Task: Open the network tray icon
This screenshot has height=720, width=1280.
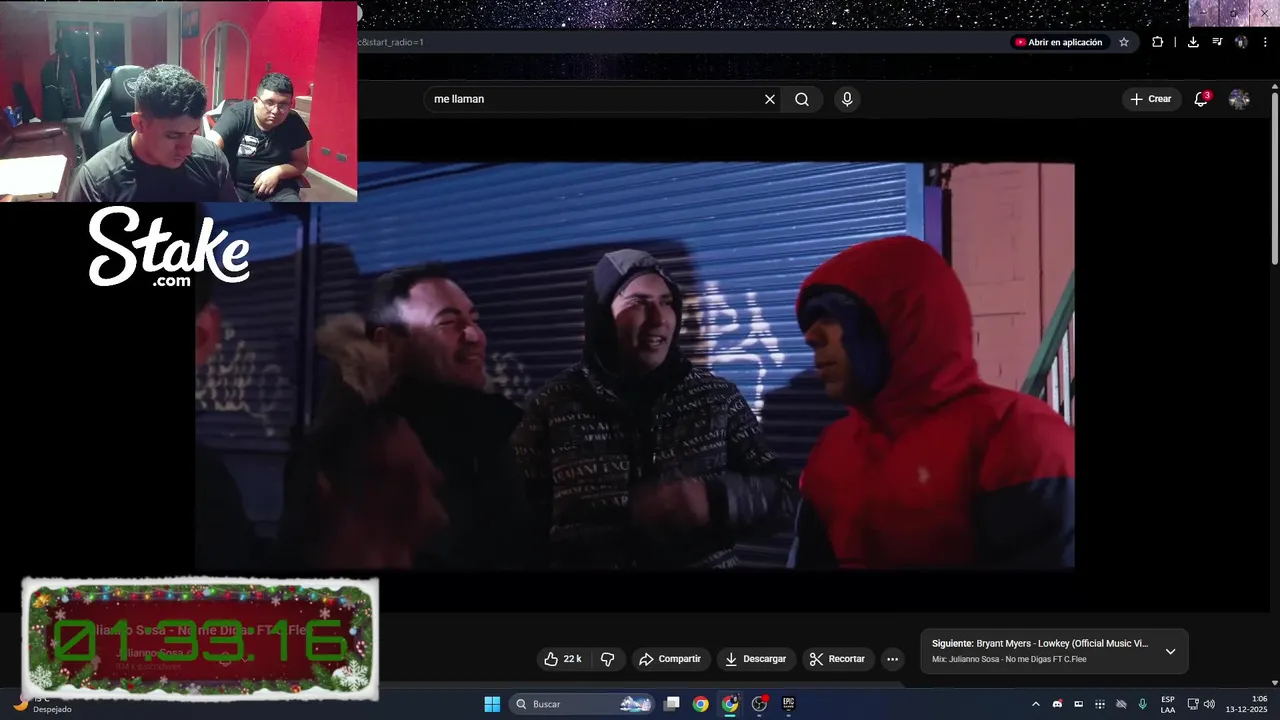Action: pos(1192,704)
